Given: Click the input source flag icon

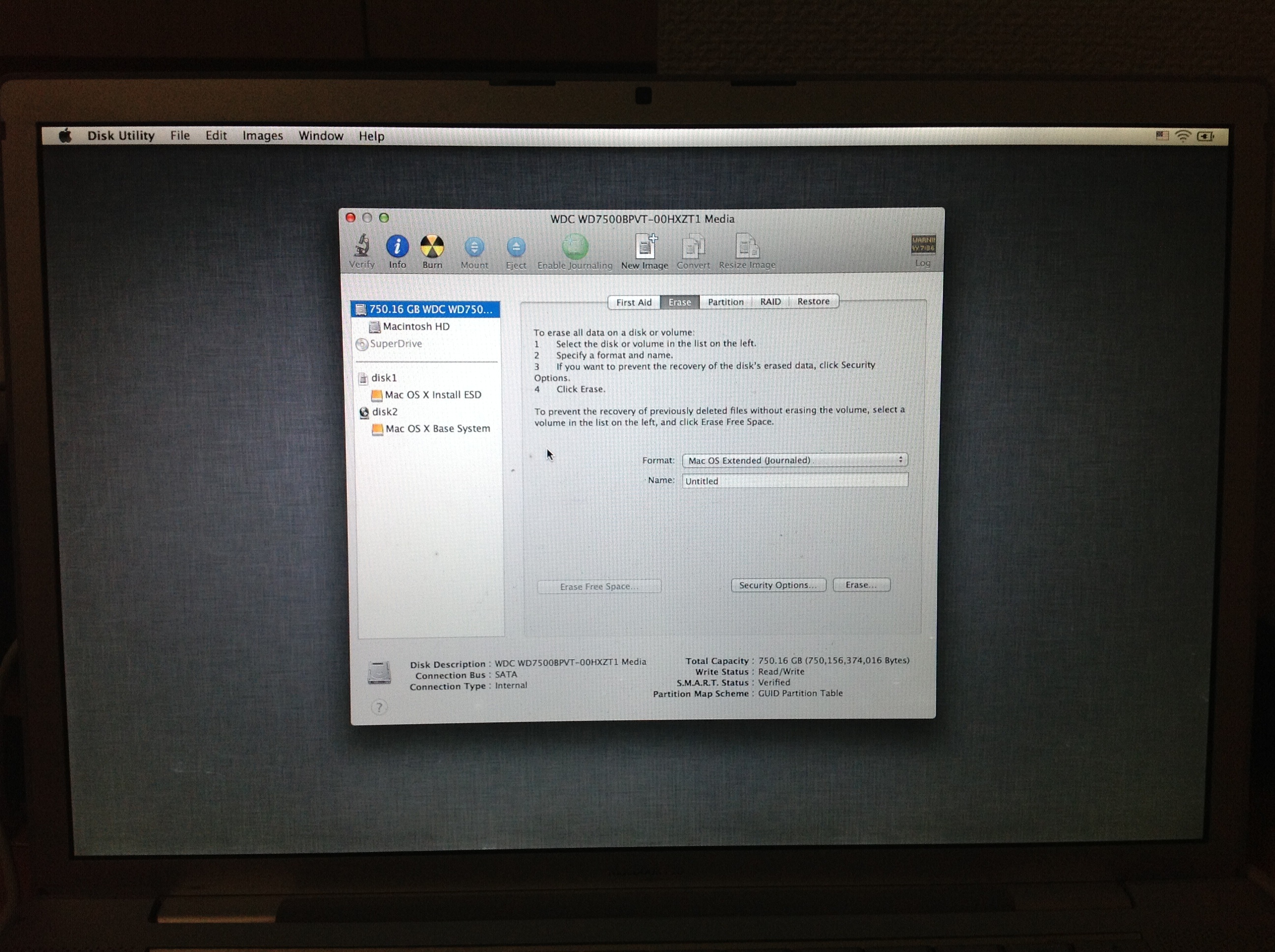Looking at the screenshot, I should pos(1162,135).
